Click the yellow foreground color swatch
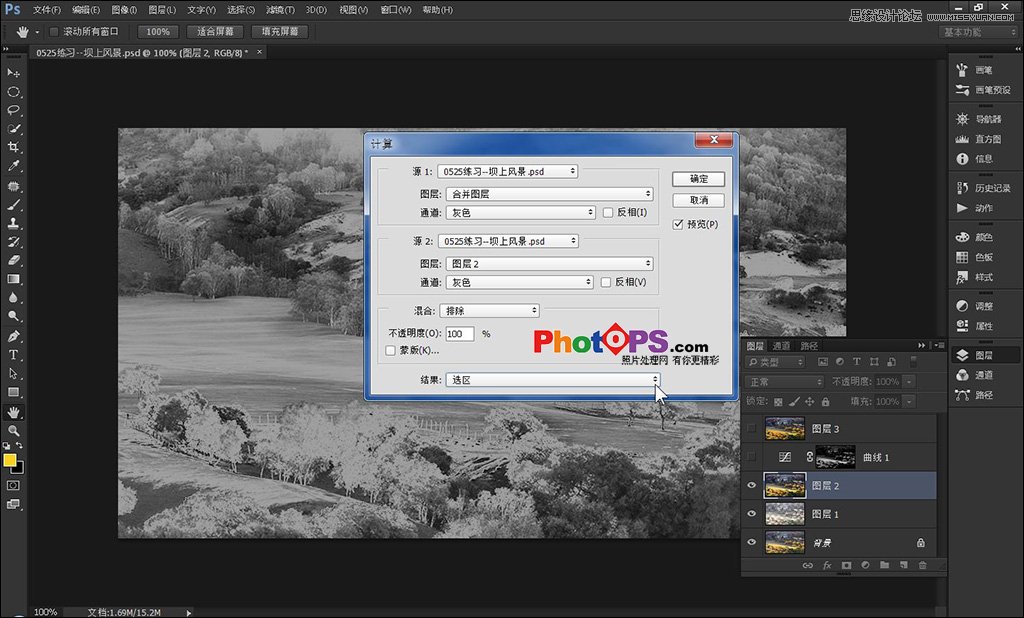 pos(10,460)
